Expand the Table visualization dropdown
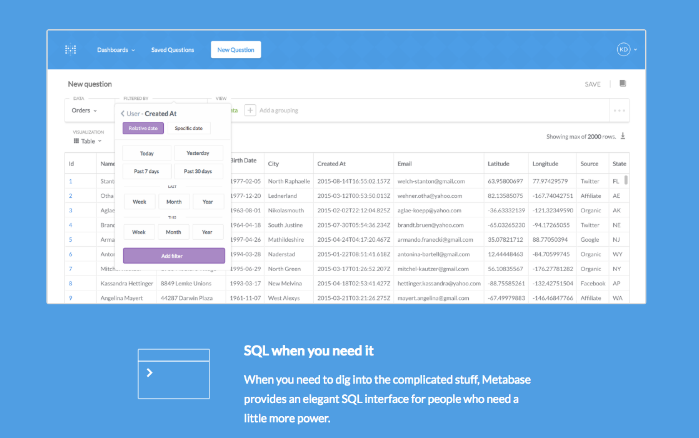The width and height of the screenshot is (699, 438). (88, 141)
